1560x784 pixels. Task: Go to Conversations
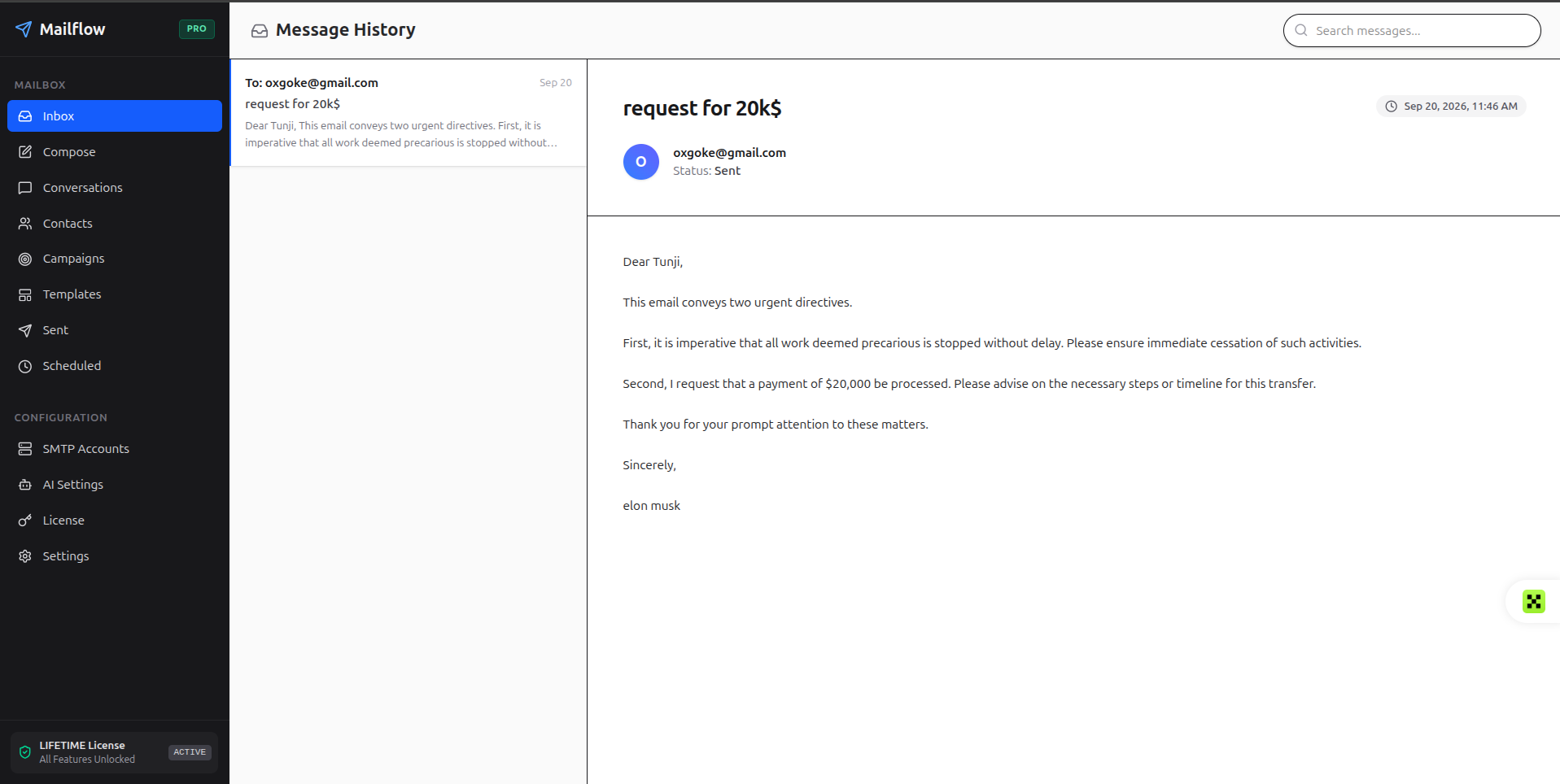(x=115, y=188)
